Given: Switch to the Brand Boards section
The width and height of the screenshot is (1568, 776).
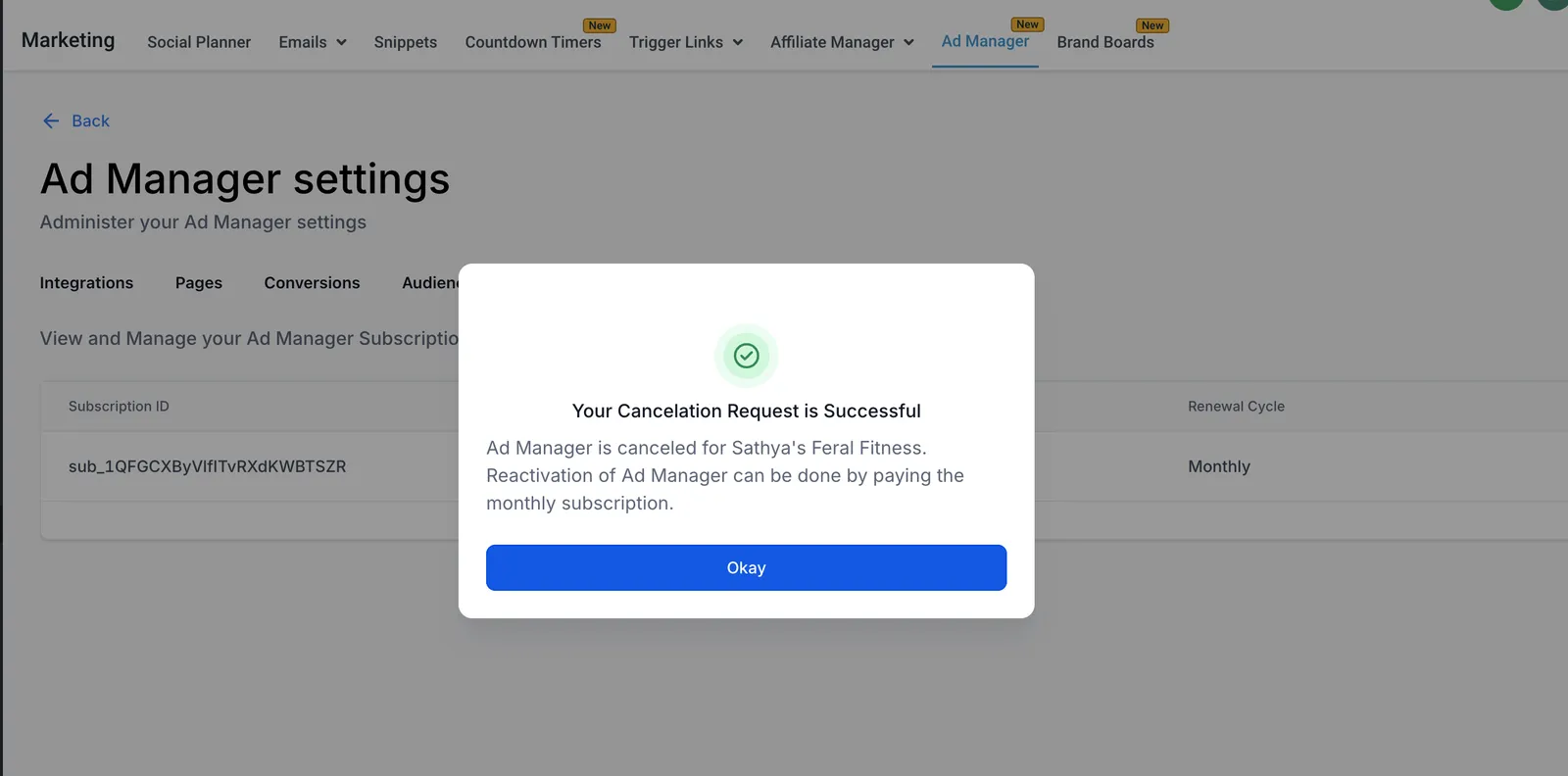Looking at the screenshot, I should [1105, 42].
